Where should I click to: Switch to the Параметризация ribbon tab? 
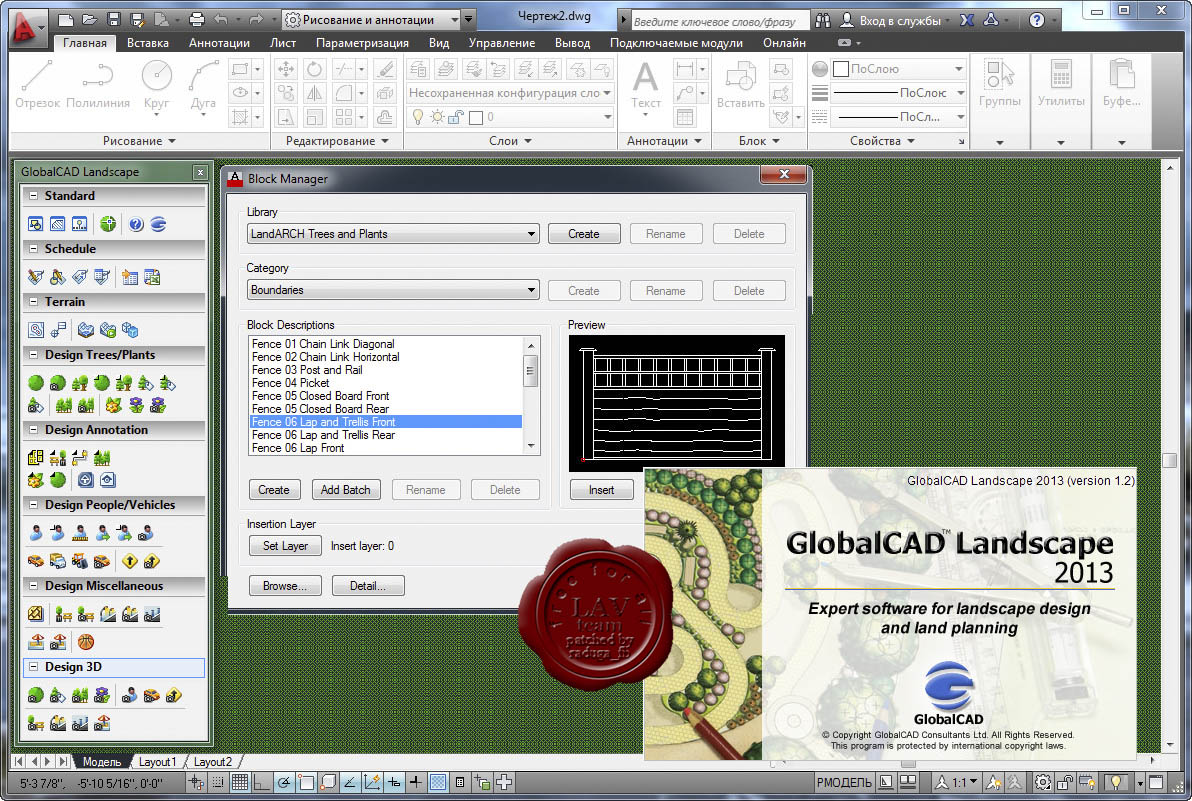pos(362,43)
